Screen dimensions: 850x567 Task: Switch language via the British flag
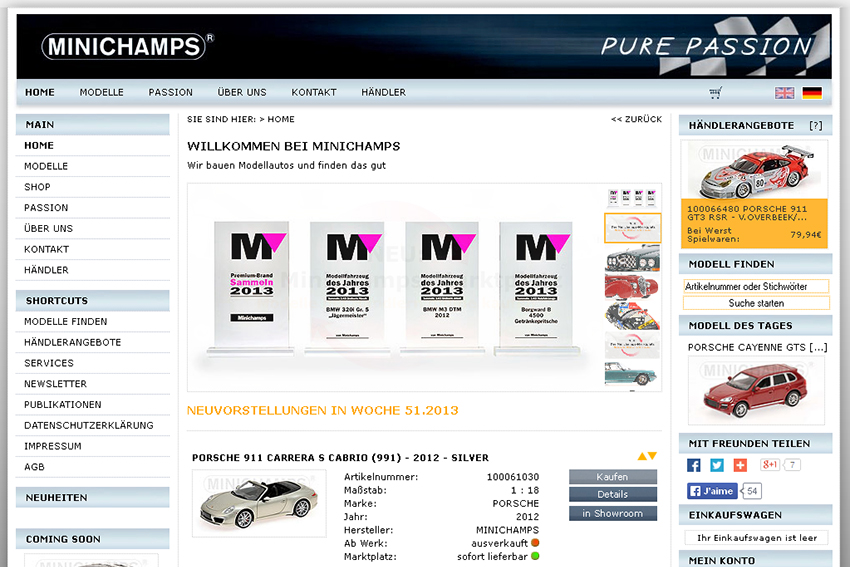pyautogui.click(x=784, y=93)
